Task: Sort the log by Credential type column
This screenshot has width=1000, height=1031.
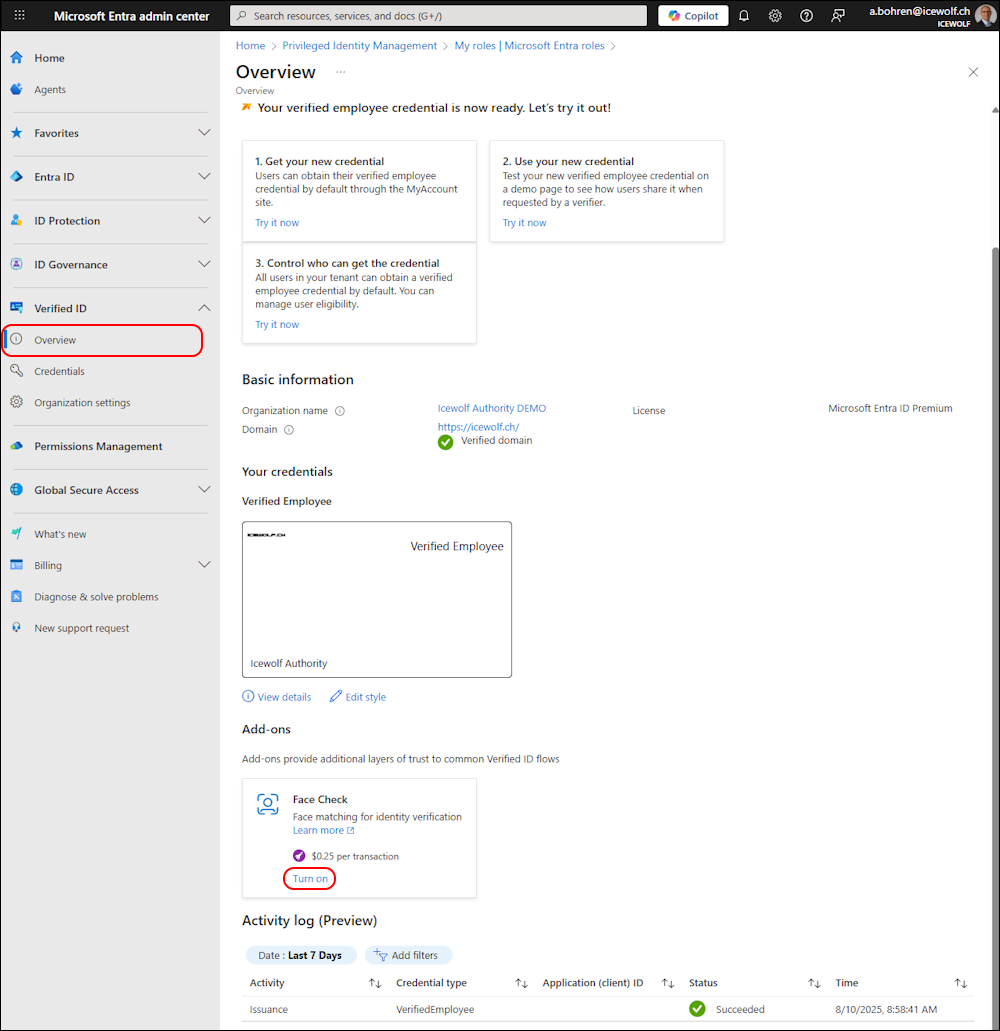Action: pos(521,983)
